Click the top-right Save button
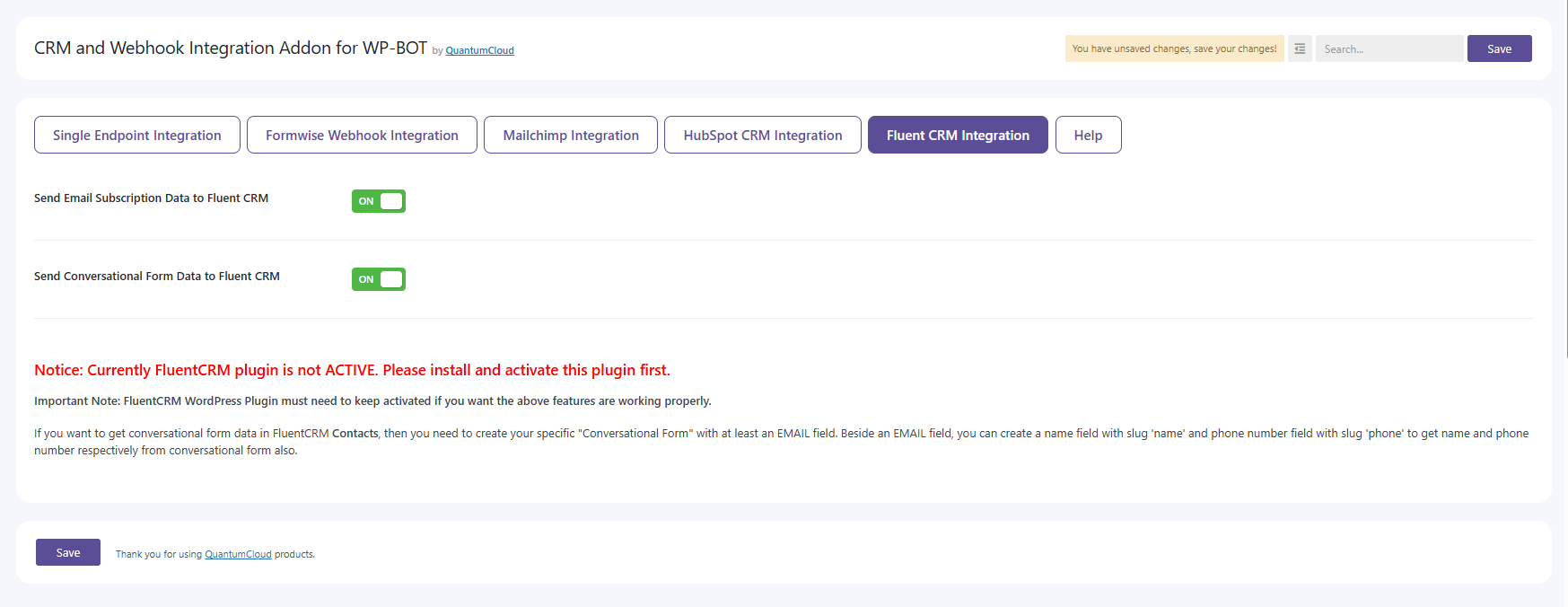Screen dimensions: 1568x607 point(1499,48)
